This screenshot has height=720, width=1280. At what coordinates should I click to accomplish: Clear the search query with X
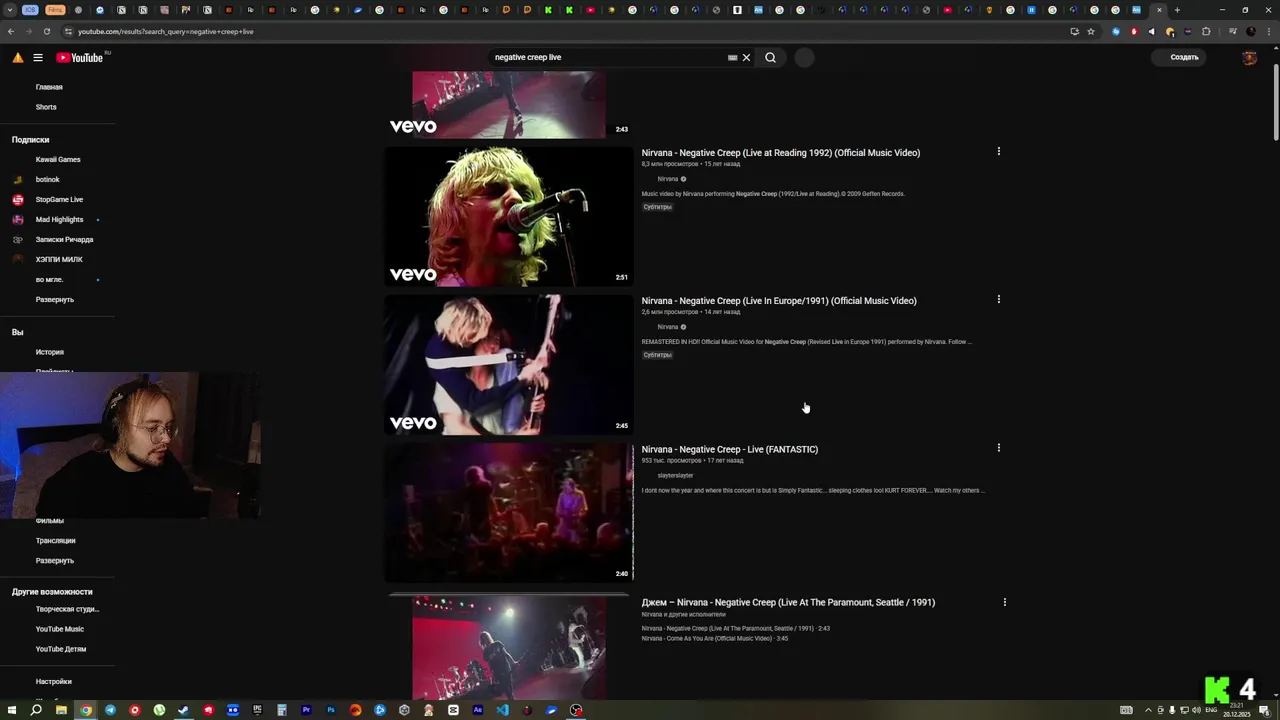point(746,57)
